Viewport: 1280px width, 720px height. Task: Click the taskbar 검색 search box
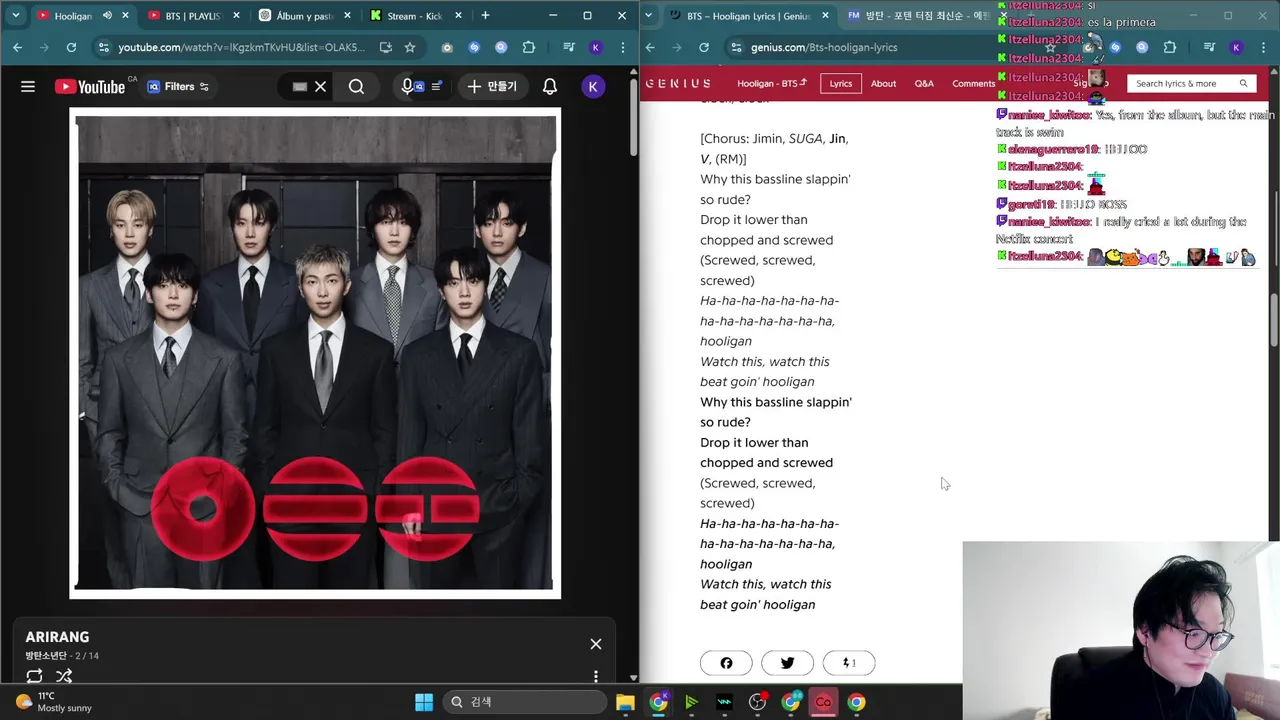tap(524, 702)
